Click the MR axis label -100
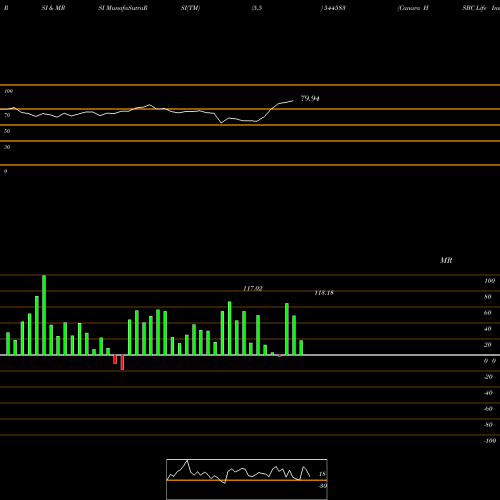This screenshot has height=500, width=500. pos(490,441)
